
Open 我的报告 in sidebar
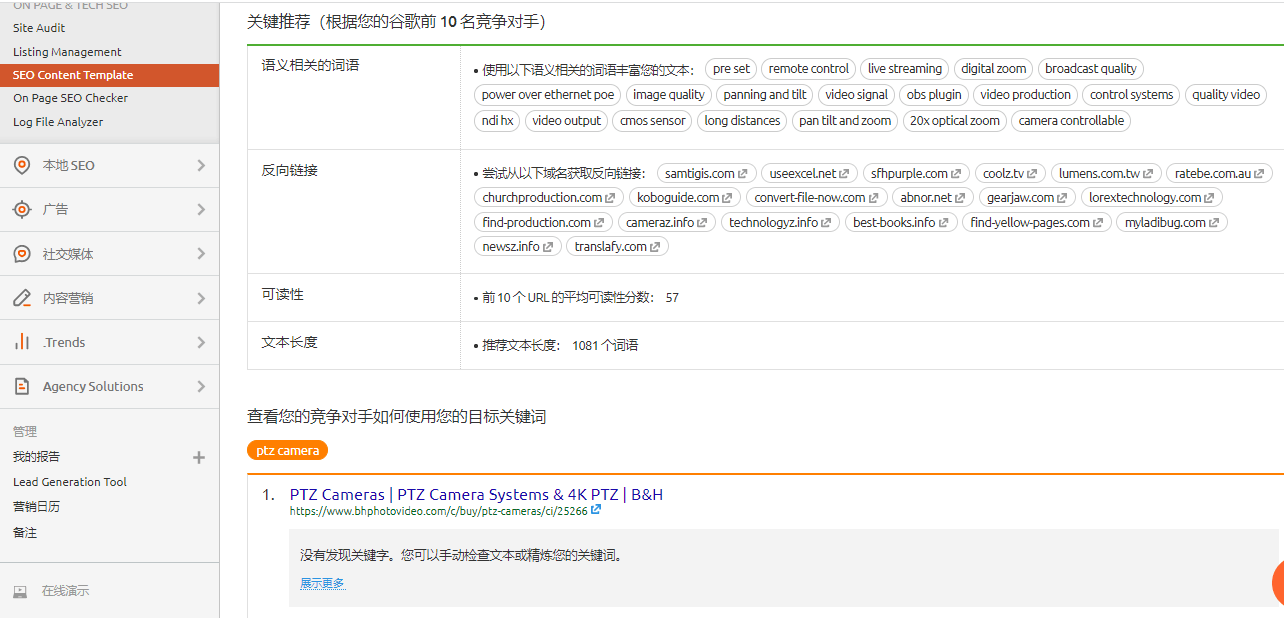36,457
